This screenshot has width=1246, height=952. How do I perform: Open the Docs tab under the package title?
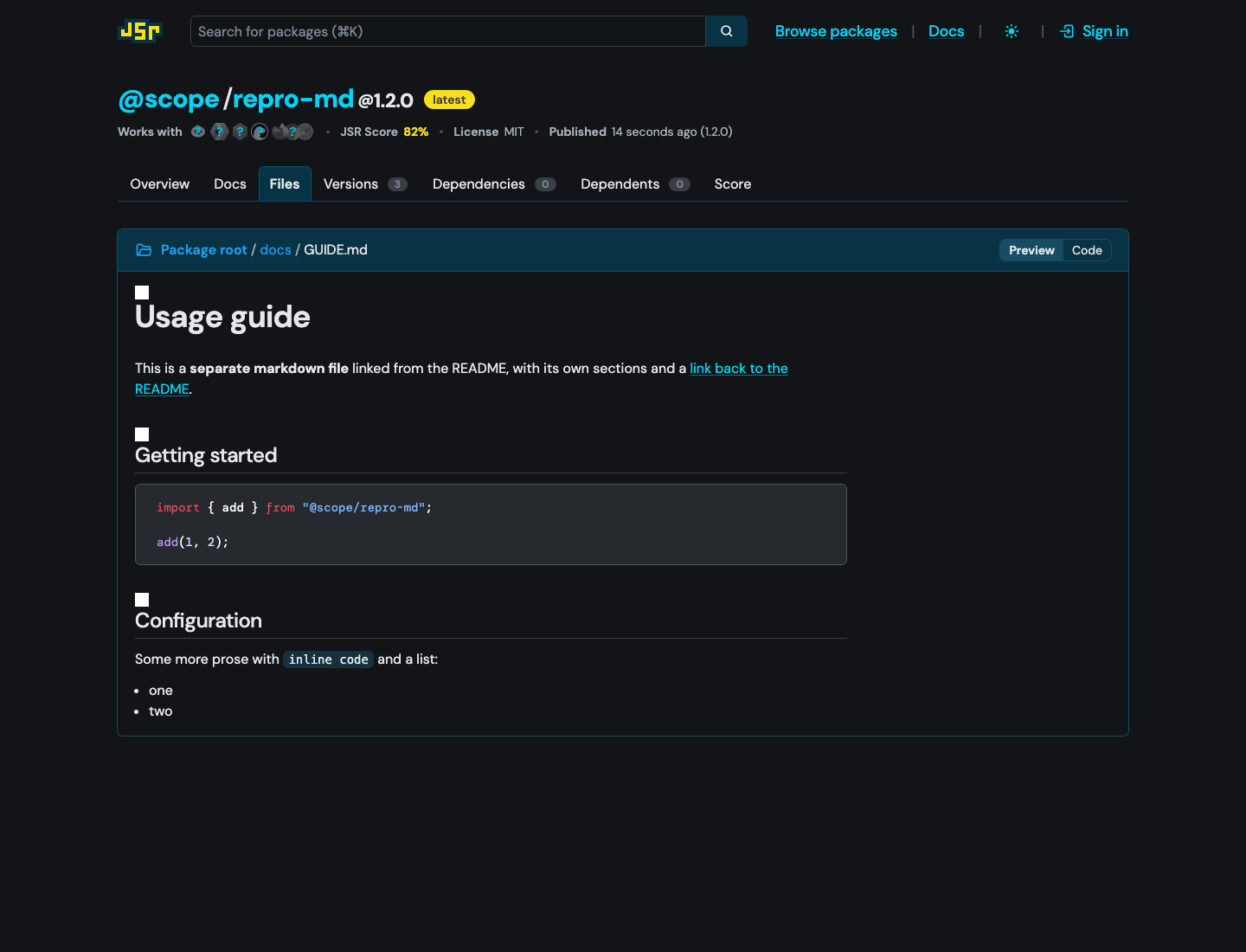230,183
